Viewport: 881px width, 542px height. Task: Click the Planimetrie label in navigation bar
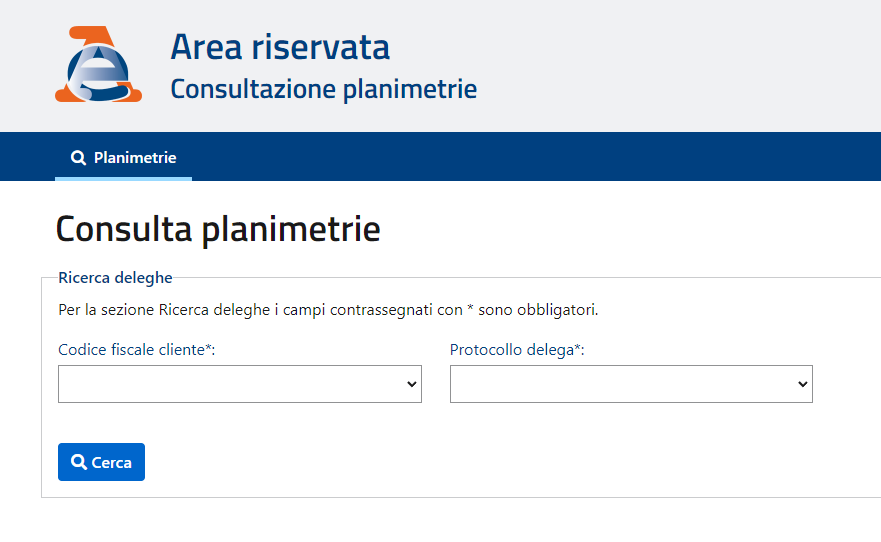pos(135,158)
